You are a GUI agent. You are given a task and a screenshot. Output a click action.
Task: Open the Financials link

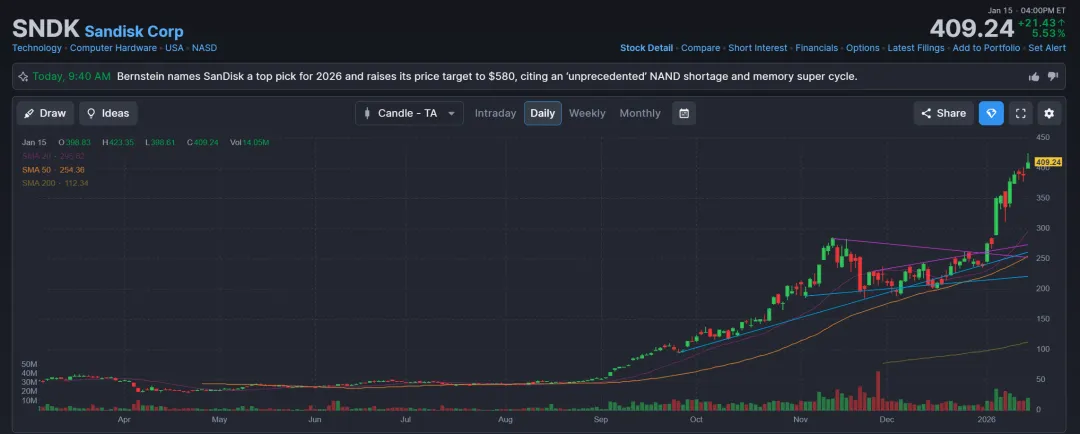[x=816, y=48]
